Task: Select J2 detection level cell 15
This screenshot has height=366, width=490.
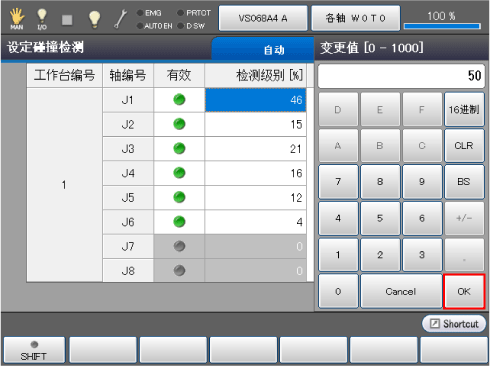Action: point(255,124)
